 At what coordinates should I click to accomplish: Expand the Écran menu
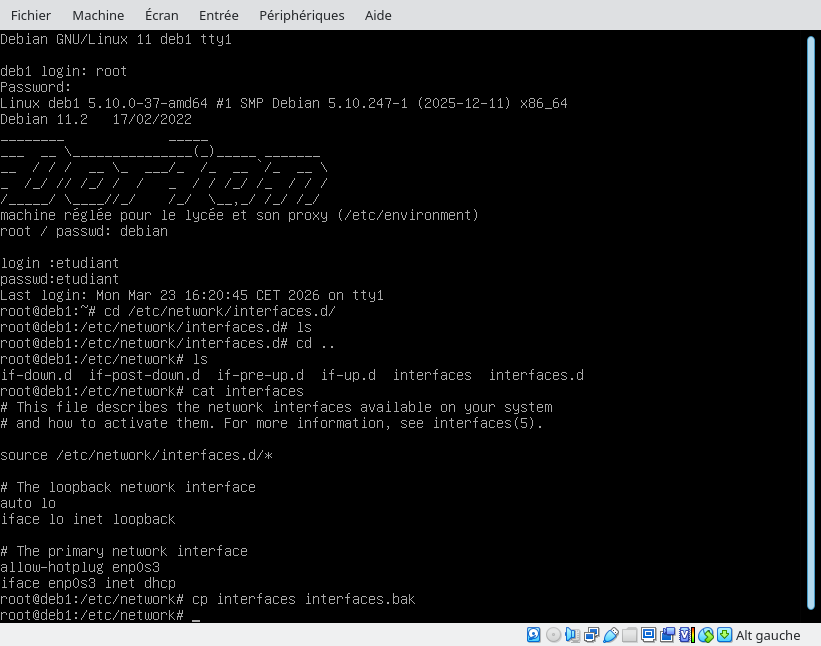162,15
